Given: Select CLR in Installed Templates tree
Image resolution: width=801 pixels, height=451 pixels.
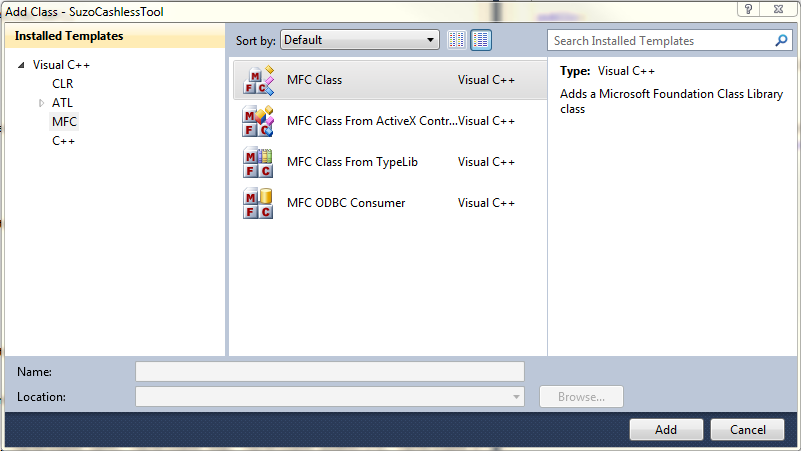Looking at the screenshot, I should [x=63, y=84].
